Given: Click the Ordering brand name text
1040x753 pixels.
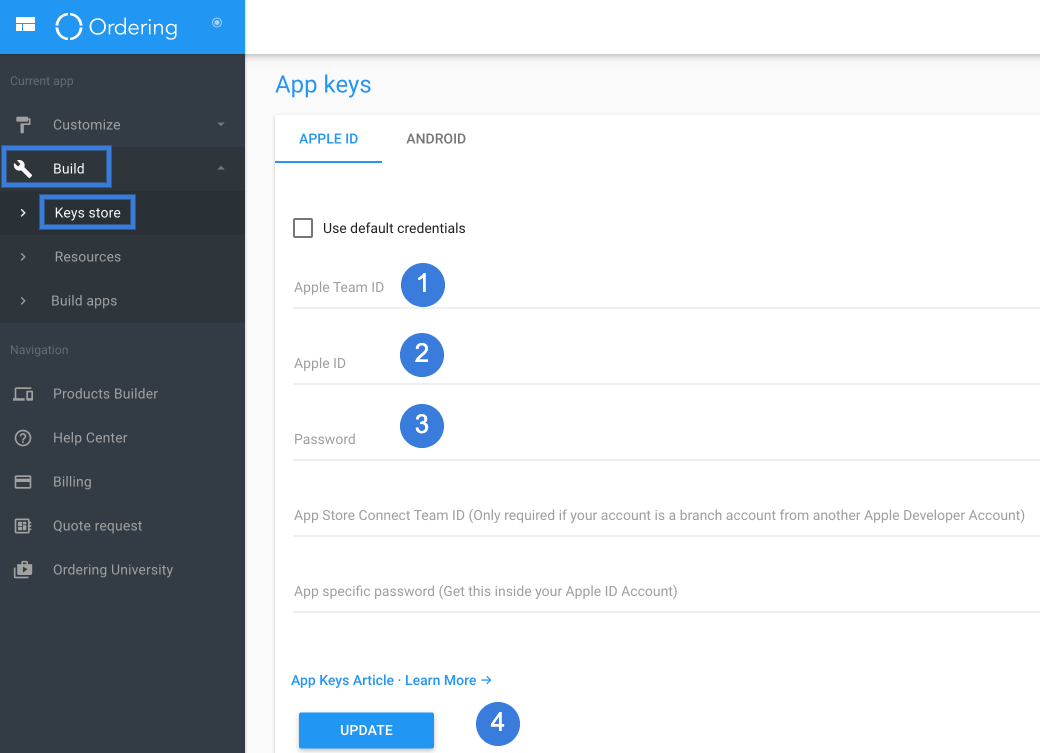Looking at the screenshot, I should [133, 27].
